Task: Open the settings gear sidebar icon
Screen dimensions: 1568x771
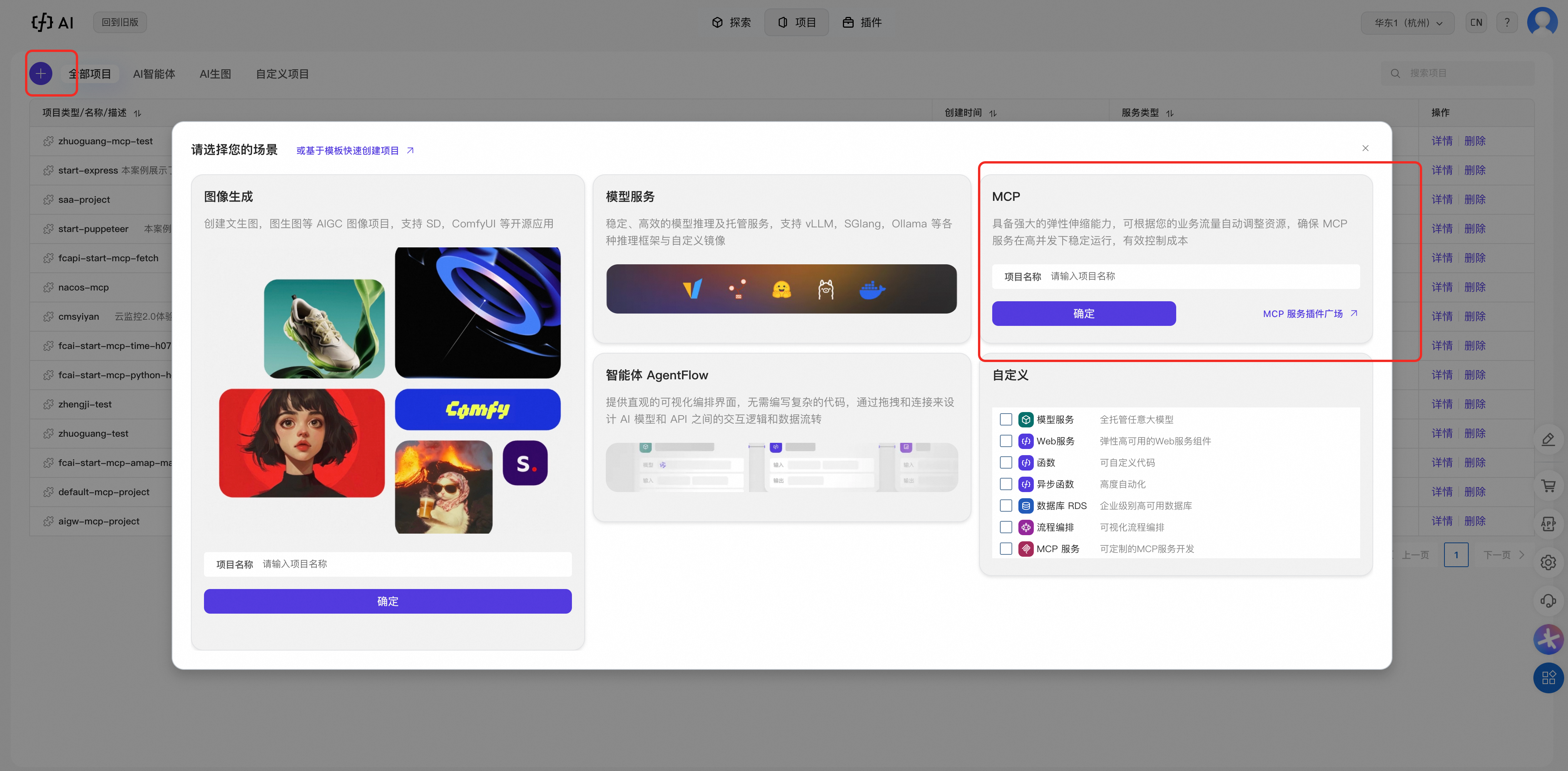Action: (1548, 562)
